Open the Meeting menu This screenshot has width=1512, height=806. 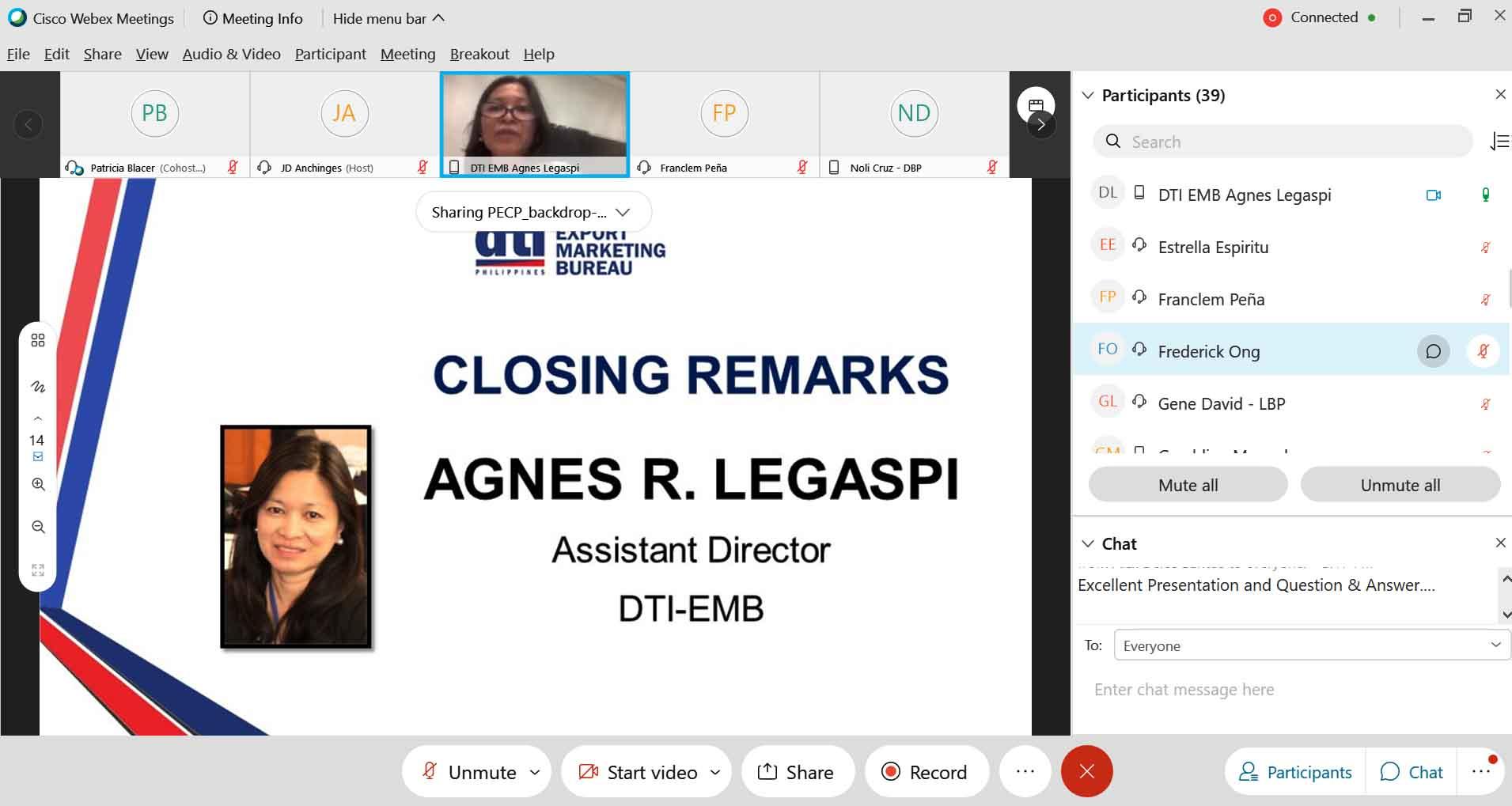tap(407, 54)
